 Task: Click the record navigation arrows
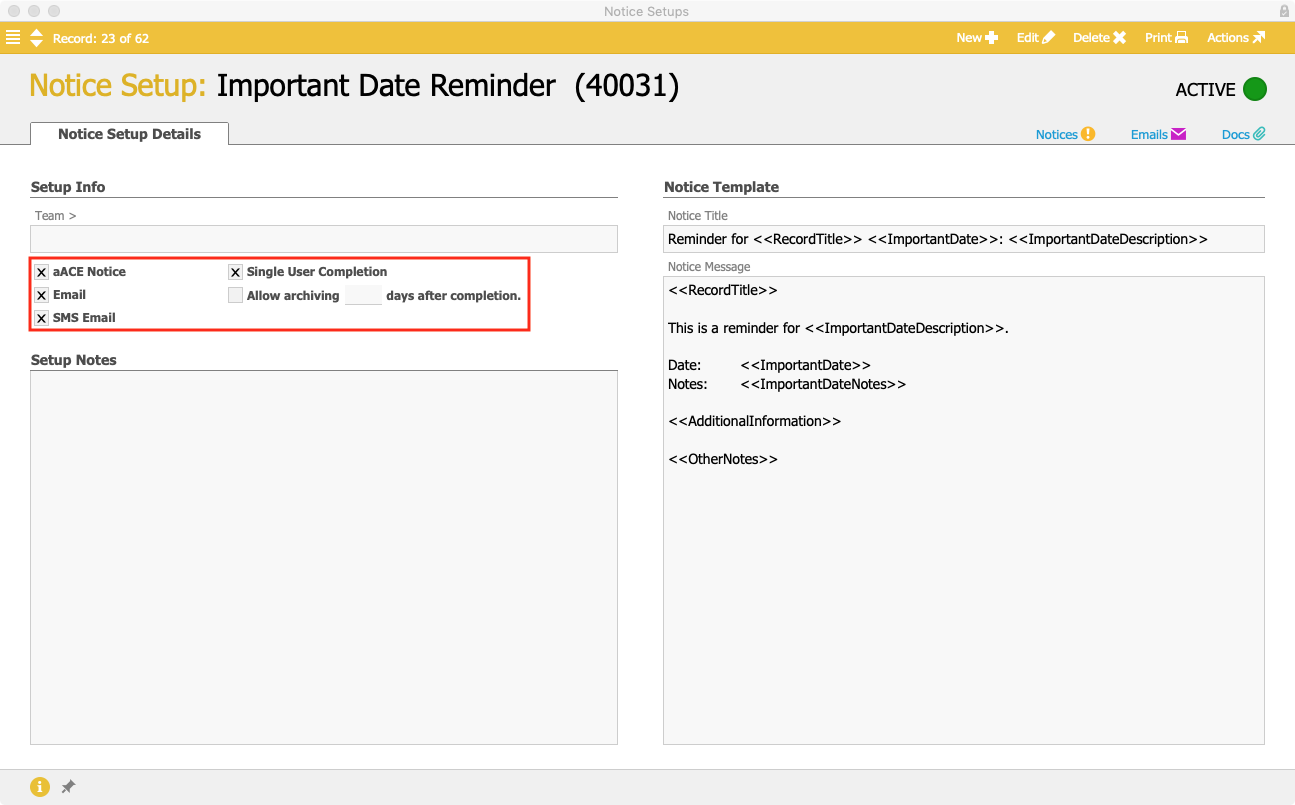(x=37, y=38)
